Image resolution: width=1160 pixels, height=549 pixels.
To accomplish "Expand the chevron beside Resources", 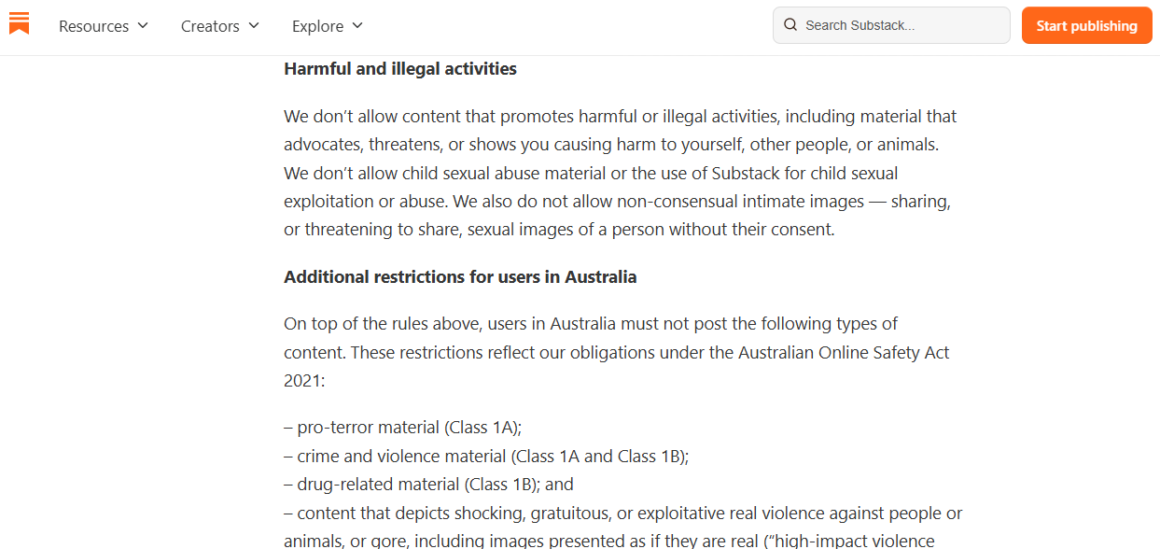I will pos(143,25).
